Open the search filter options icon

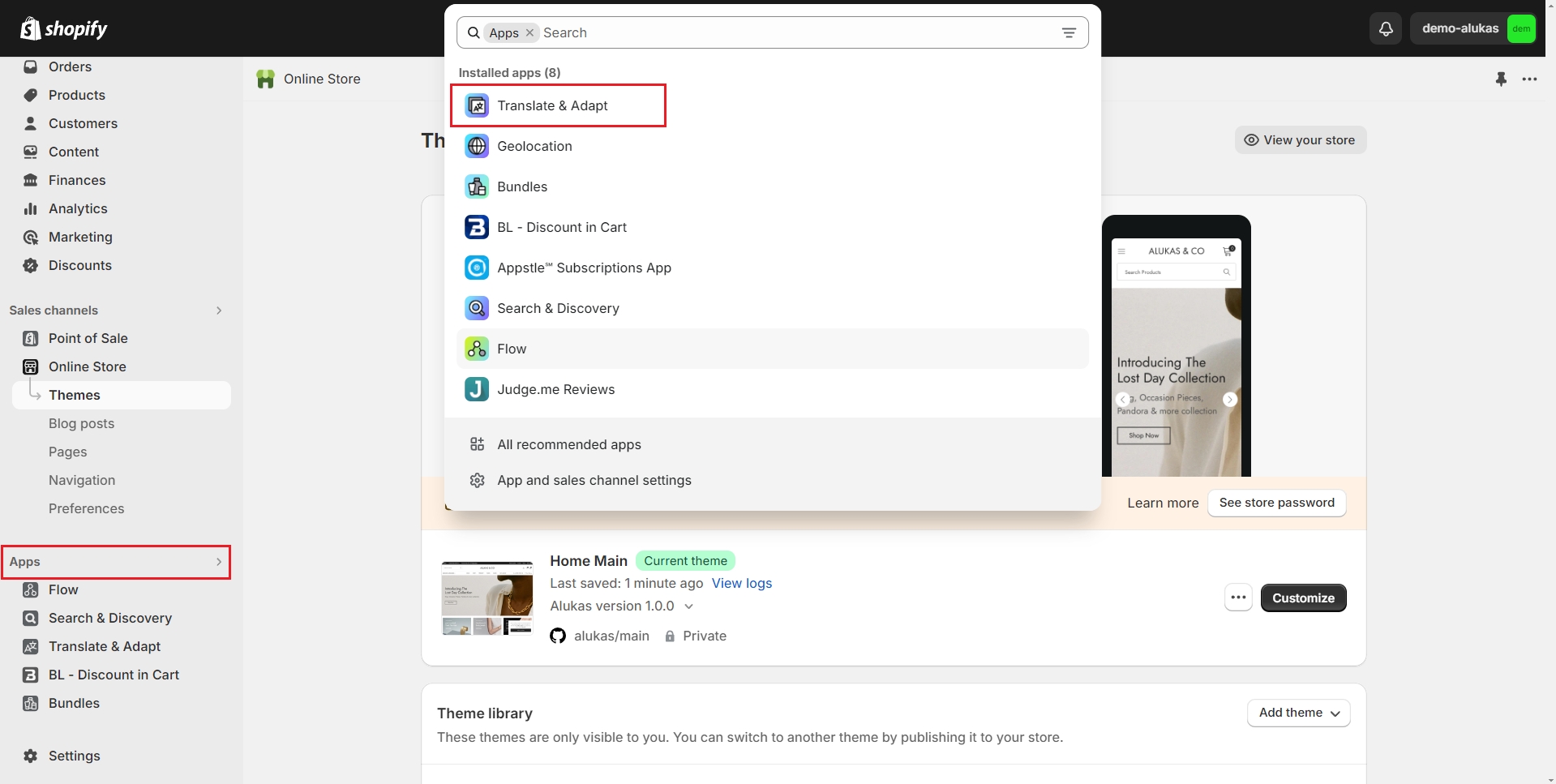click(x=1069, y=33)
